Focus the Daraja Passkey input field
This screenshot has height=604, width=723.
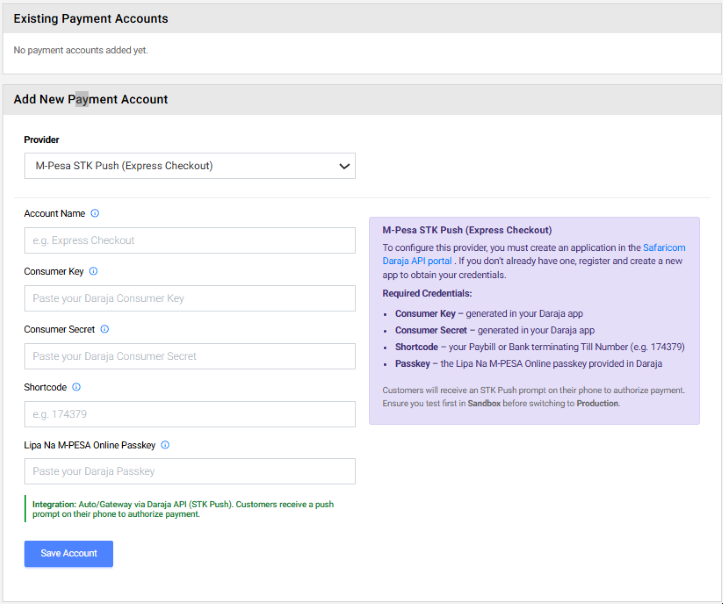pos(190,471)
